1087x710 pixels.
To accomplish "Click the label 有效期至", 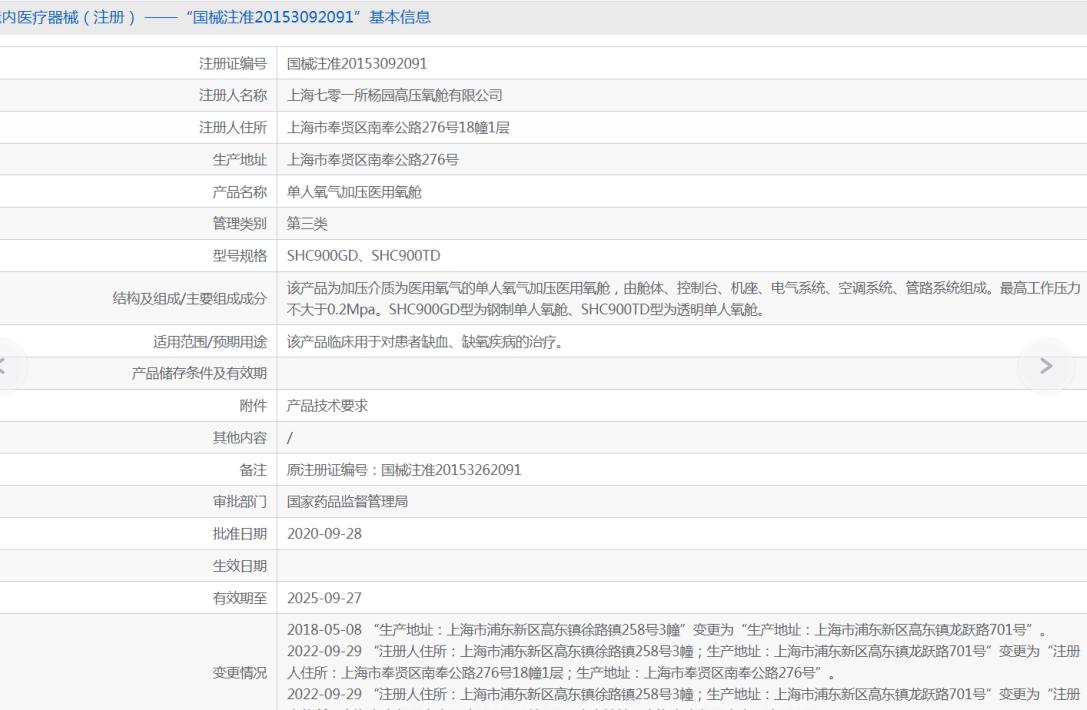I will pos(240,598).
